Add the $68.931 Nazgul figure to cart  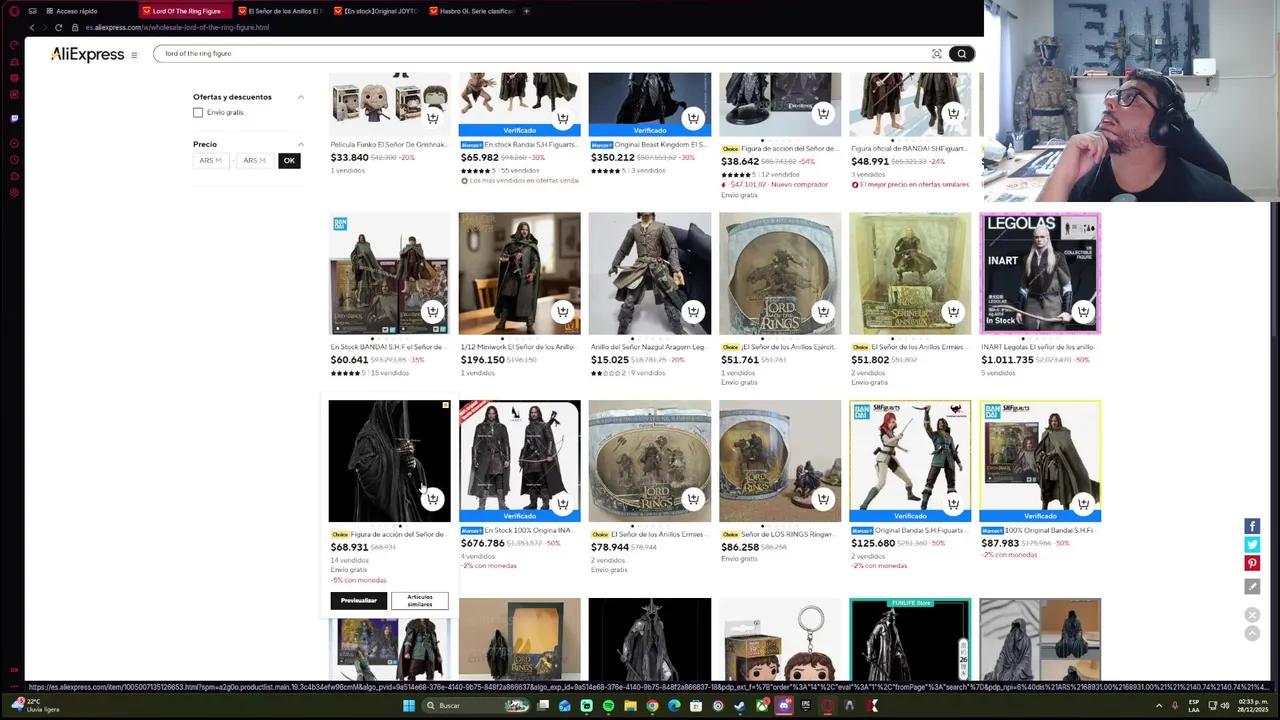432,499
